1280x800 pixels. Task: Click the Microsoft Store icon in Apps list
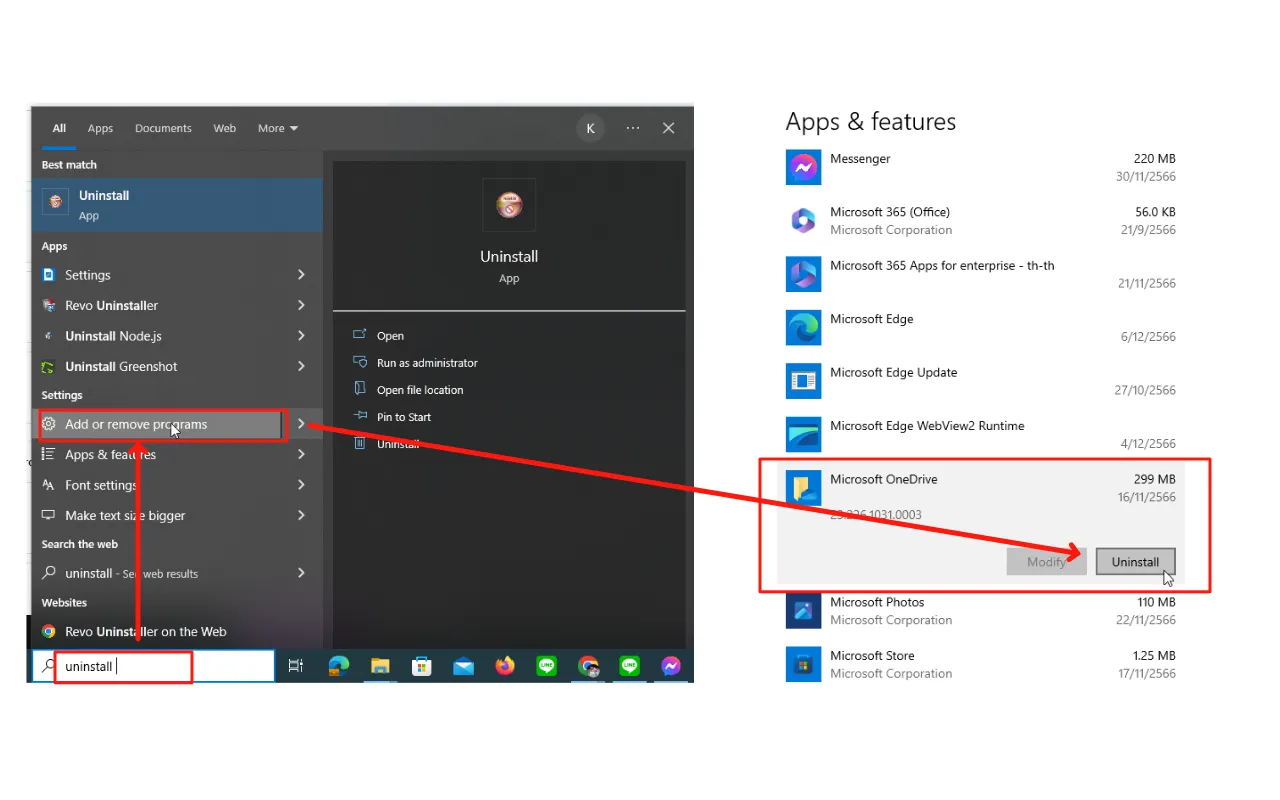[803, 663]
